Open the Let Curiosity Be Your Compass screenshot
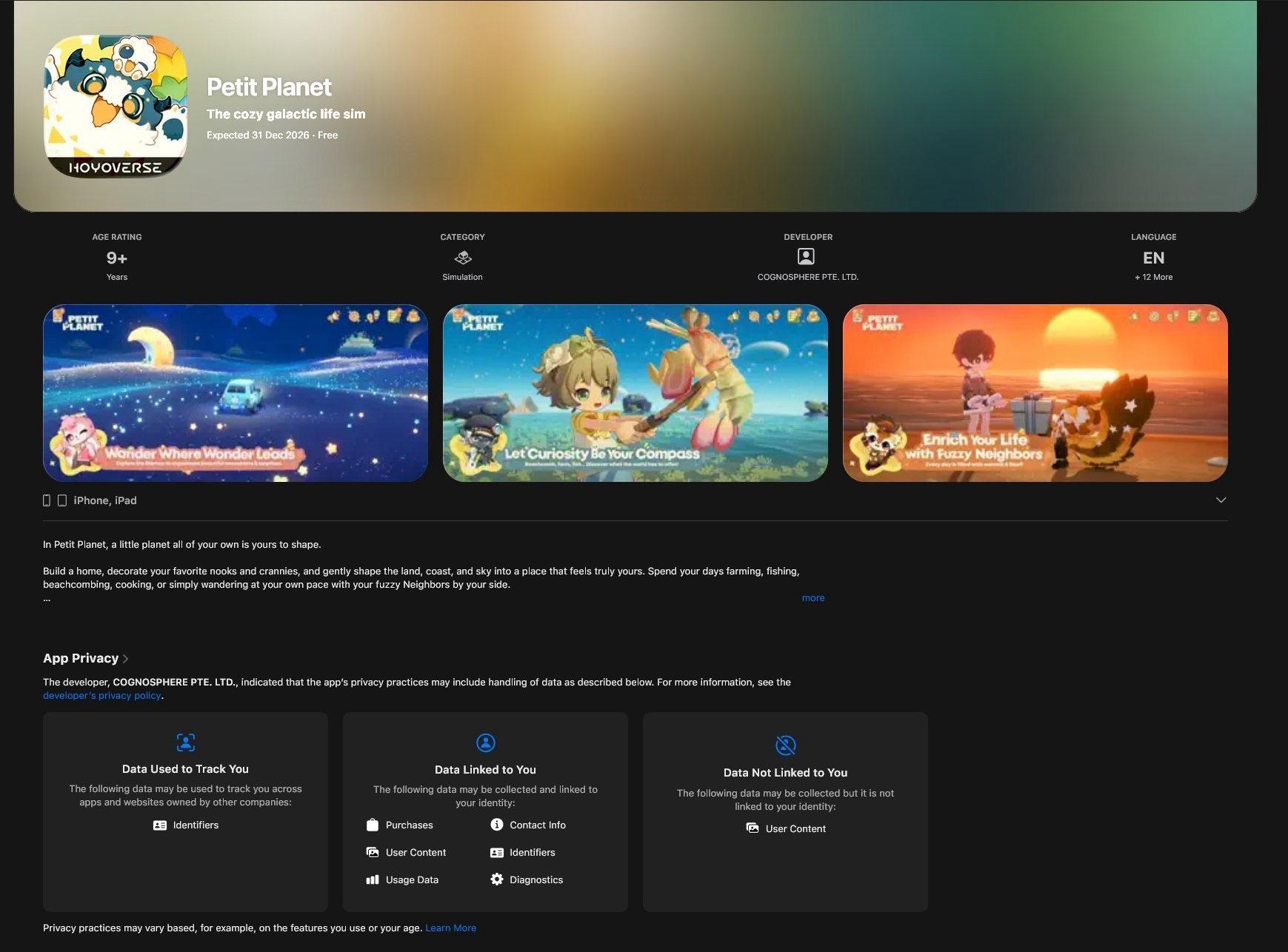Viewport: 1288px width, 952px height. click(x=635, y=393)
